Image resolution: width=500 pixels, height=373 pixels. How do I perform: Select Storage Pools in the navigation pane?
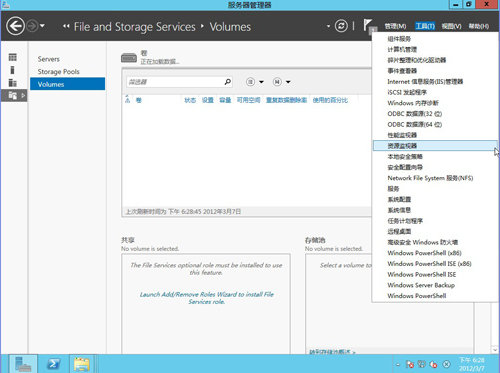pyautogui.click(x=58, y=72)
